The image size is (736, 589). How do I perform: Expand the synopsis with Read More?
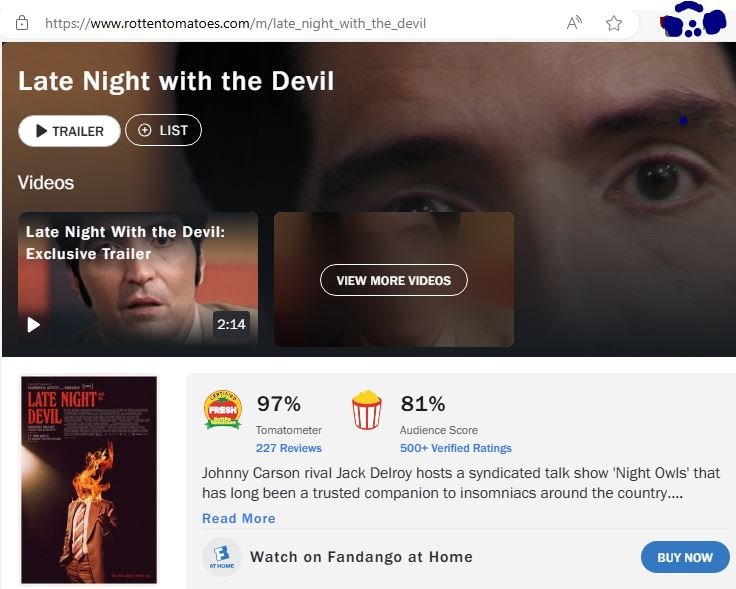(238, 518)
